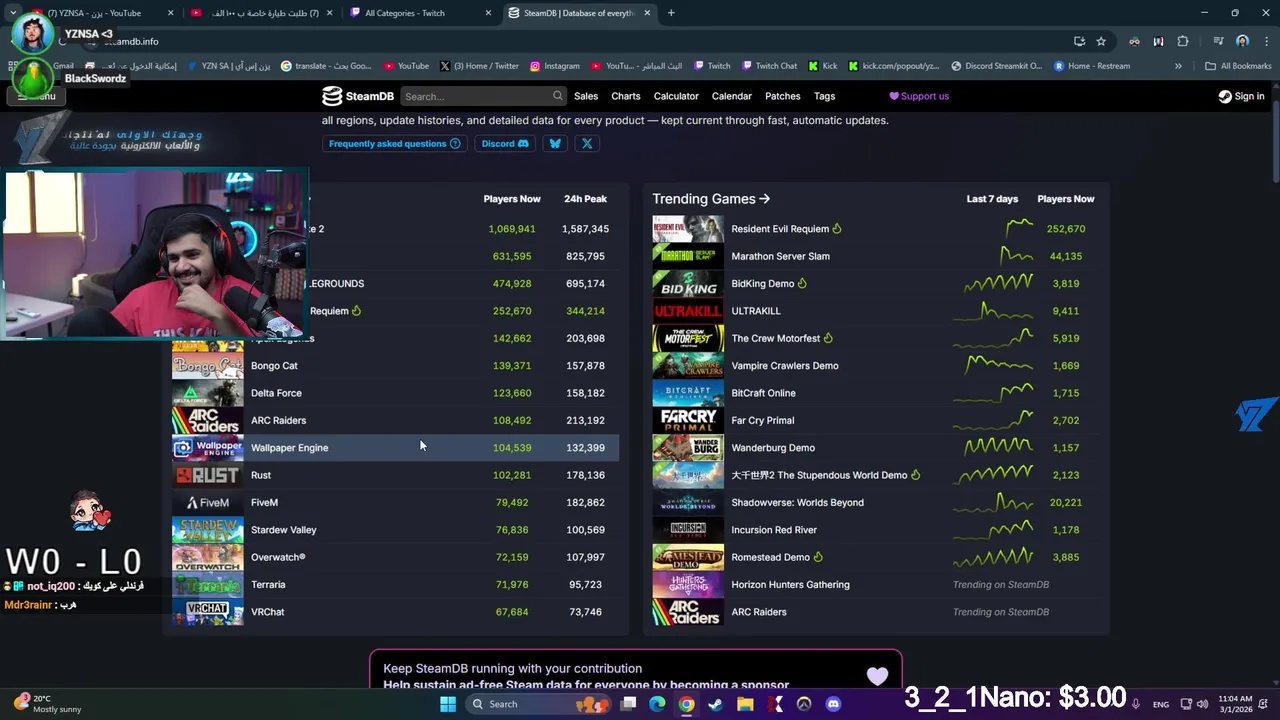Open Frequently asked questions

395,144
